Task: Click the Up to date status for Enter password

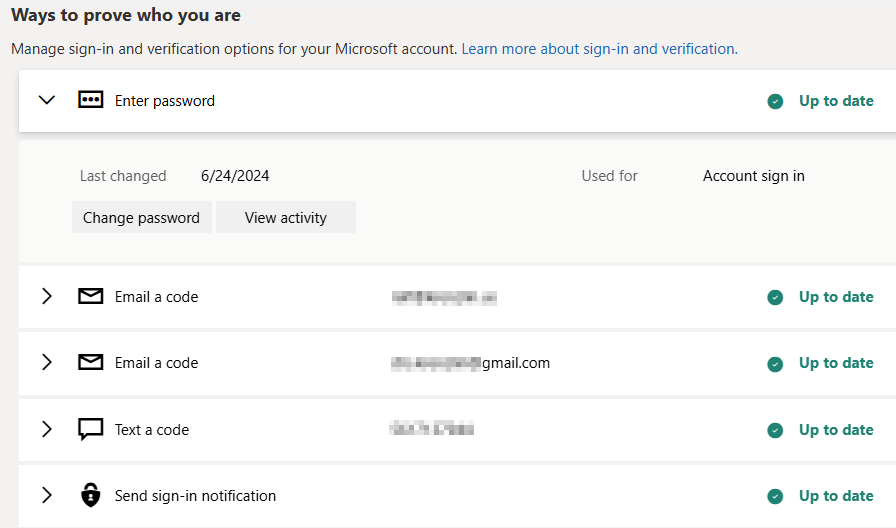Action: [x=836, y=101]
